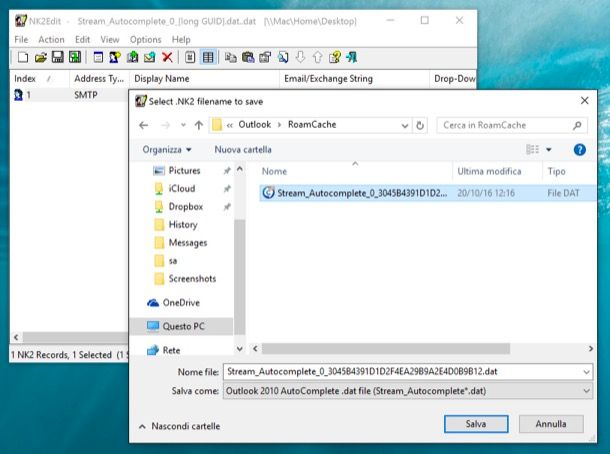Click the Find magnifier toolbar icon
This screenshot has width=610, height=454.
(283, 58)
